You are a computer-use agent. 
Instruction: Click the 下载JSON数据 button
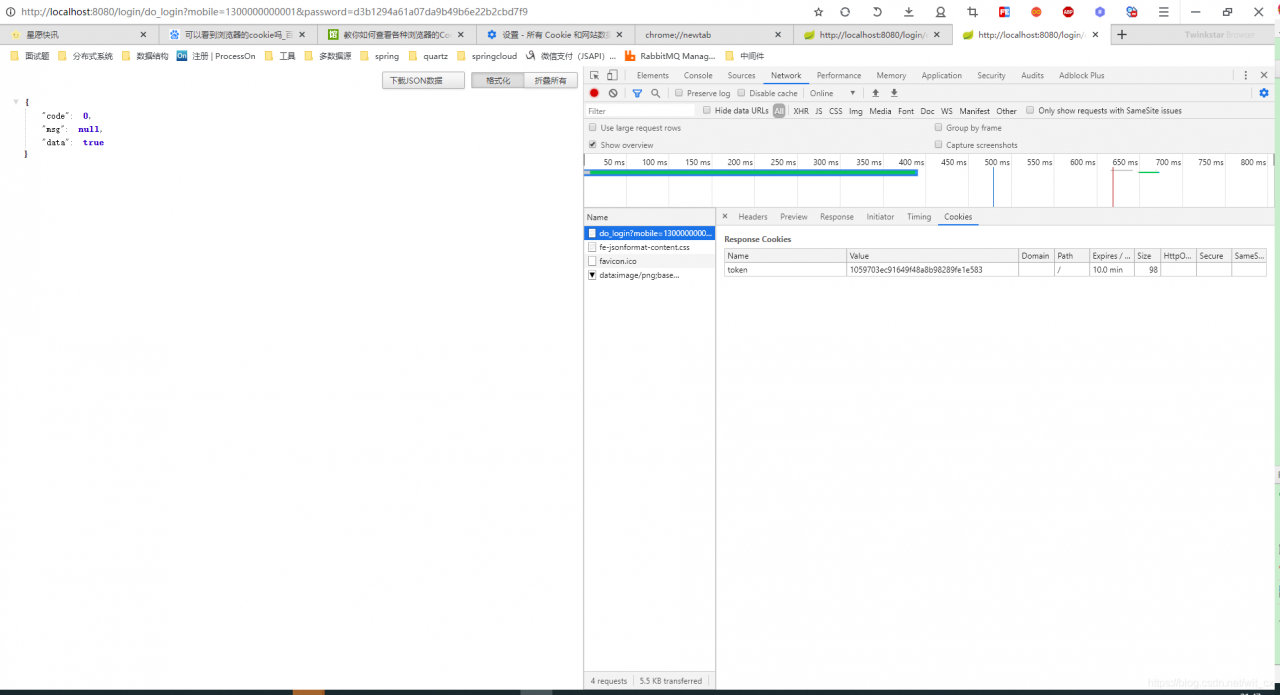click(x=423, y=80)
